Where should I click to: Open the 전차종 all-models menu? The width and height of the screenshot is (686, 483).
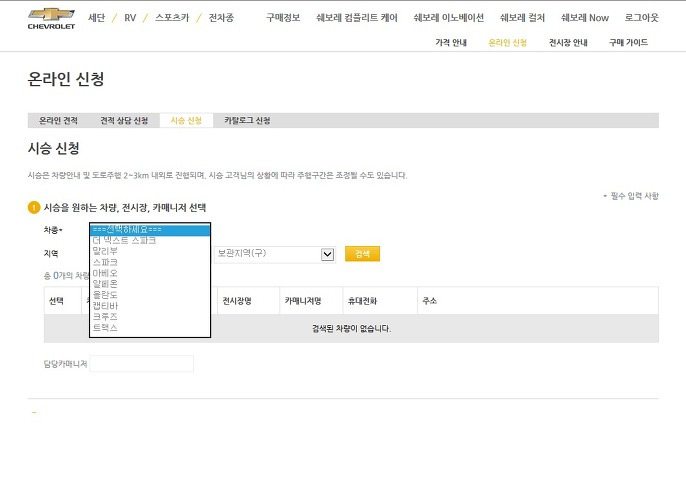coord(221,18)
